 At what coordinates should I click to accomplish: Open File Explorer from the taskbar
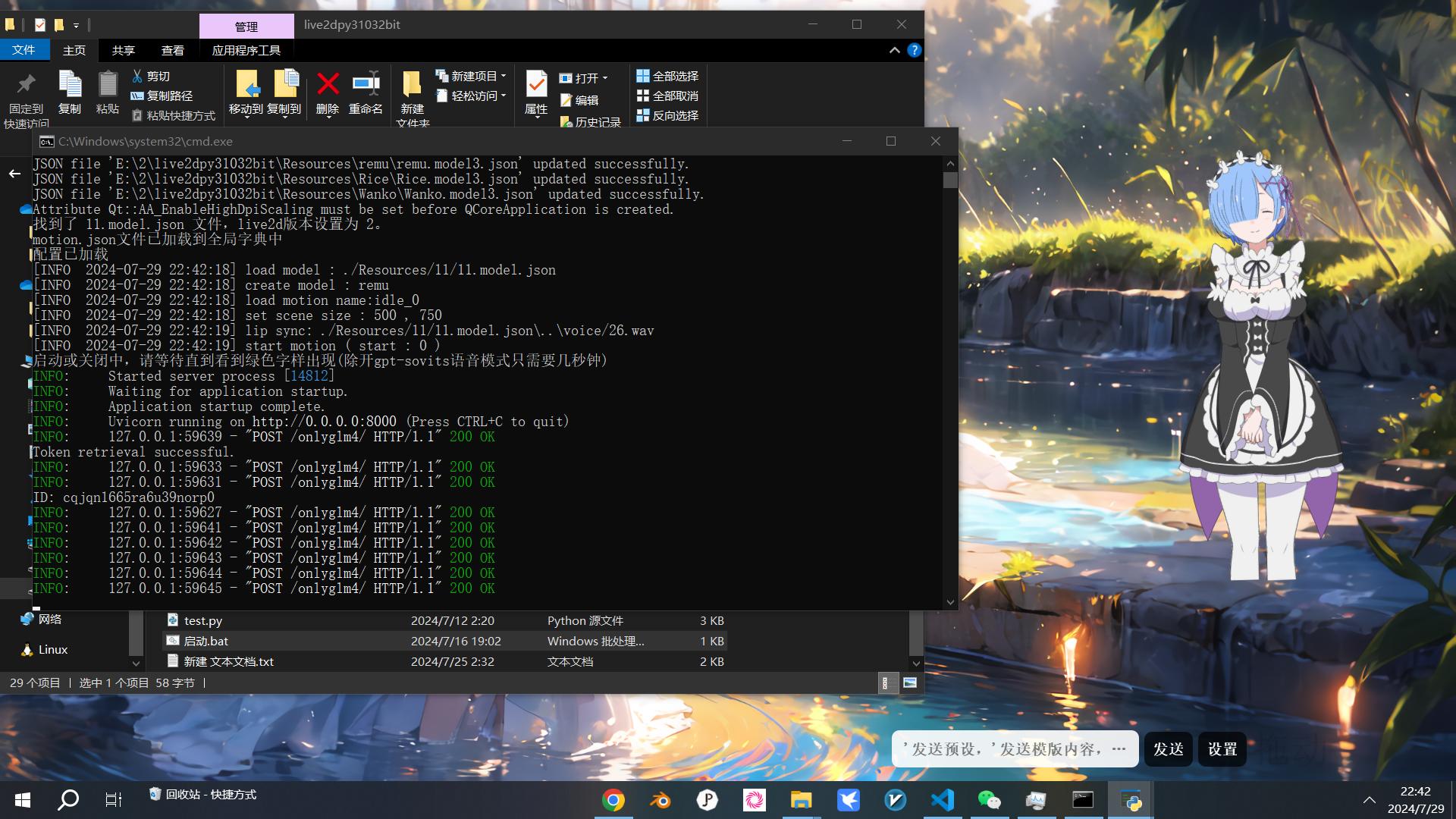(x=802, y=800)
